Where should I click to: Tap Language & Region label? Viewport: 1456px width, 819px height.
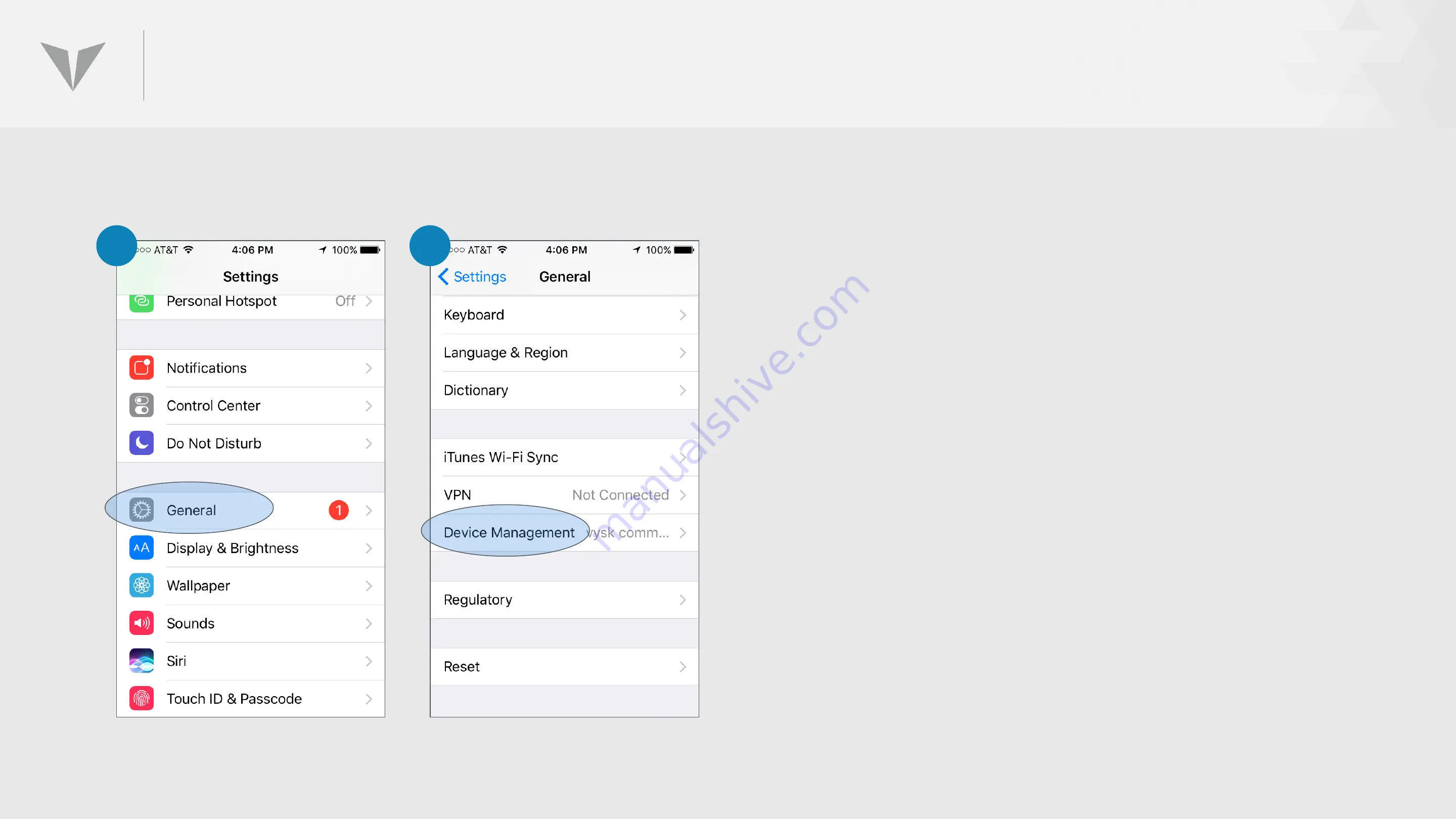[506, 353]
